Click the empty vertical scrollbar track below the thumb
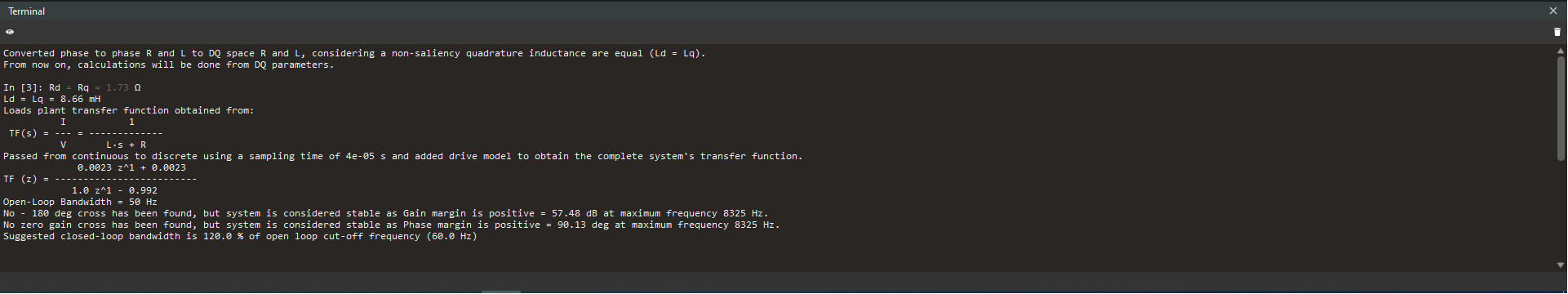This screenshot has width=1568, height=294. [x=1561, y=210]
